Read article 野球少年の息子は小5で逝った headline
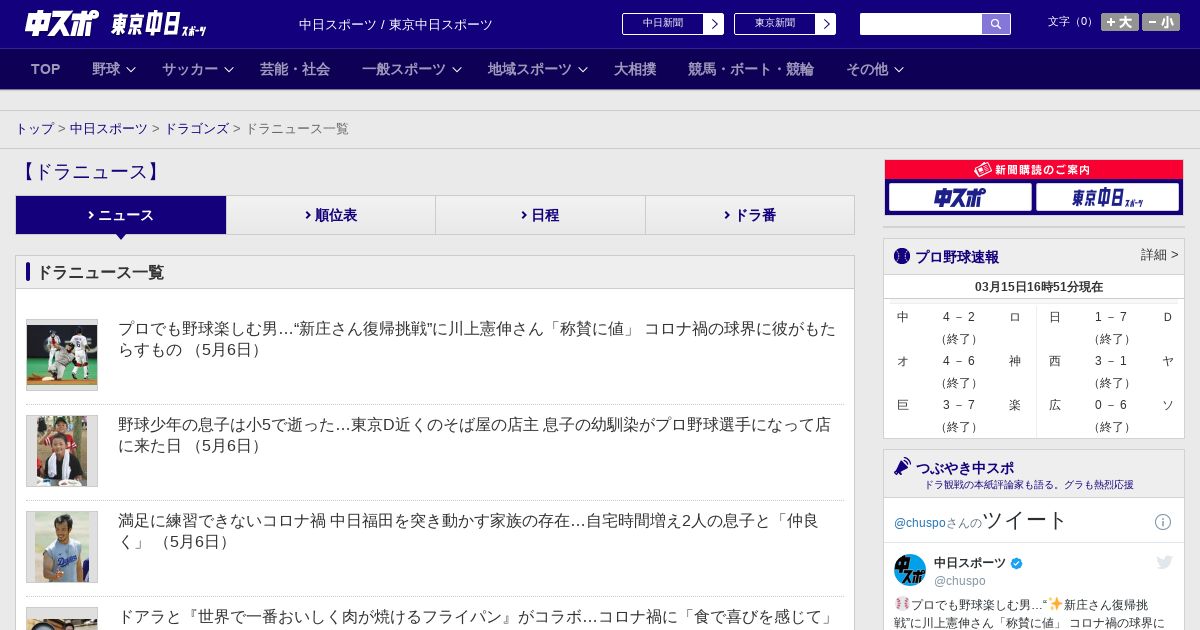Screen dimensions: 1200x630 pyautogui.click(x=475, y=435)
